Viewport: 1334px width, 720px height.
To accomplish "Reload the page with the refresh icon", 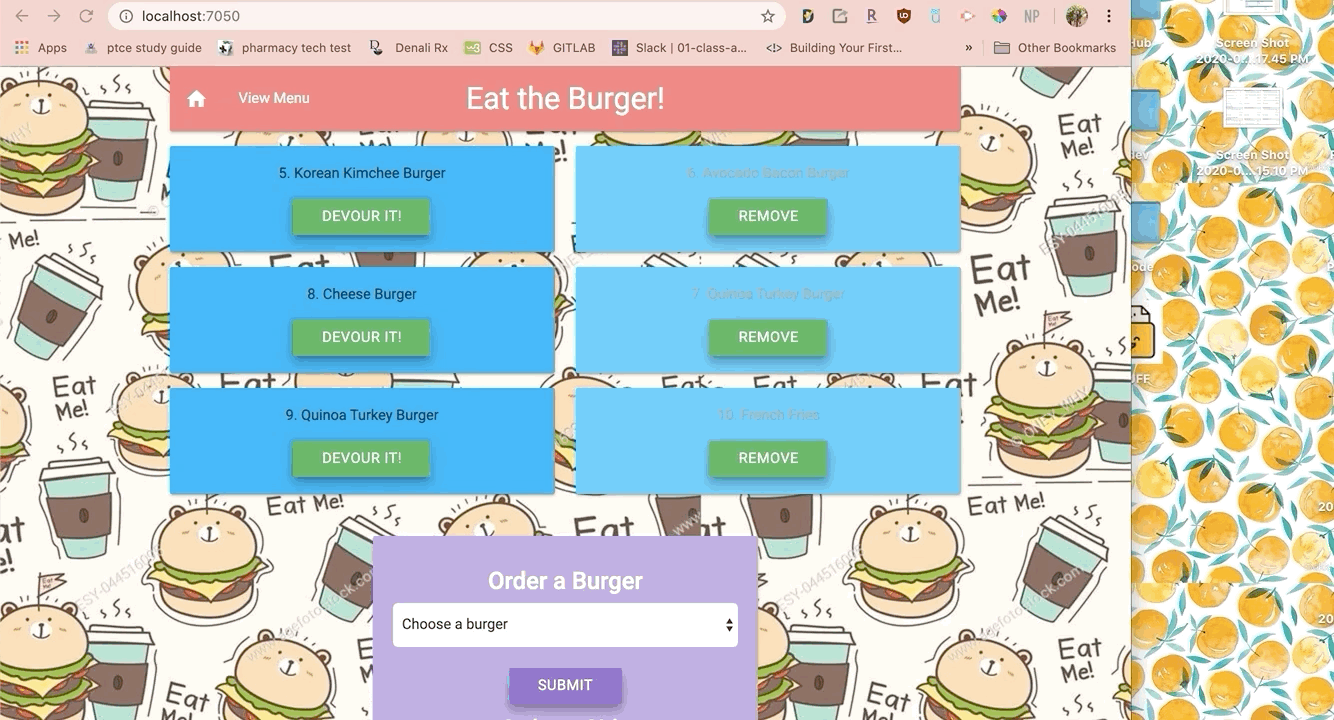I will pyautogui.click(x=86, y=16).
